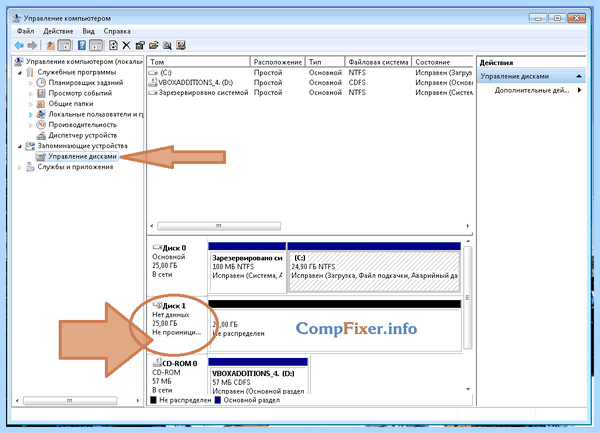This screenshot has width=600, height=433.
Task: Expand the Планировщик заданий tree node
Action: (x=31, y=83)
